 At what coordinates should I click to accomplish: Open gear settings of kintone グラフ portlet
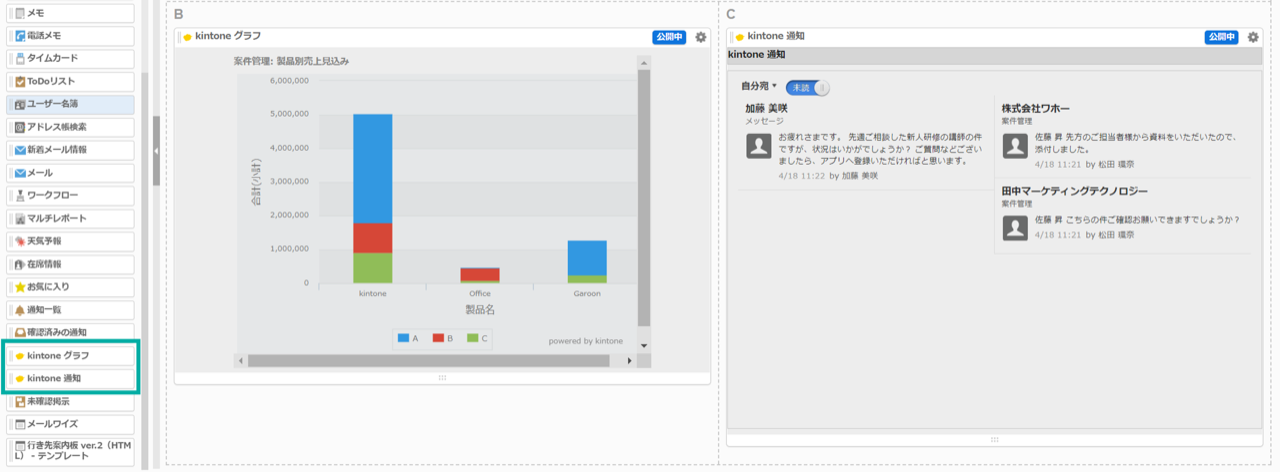pos(701,37)
